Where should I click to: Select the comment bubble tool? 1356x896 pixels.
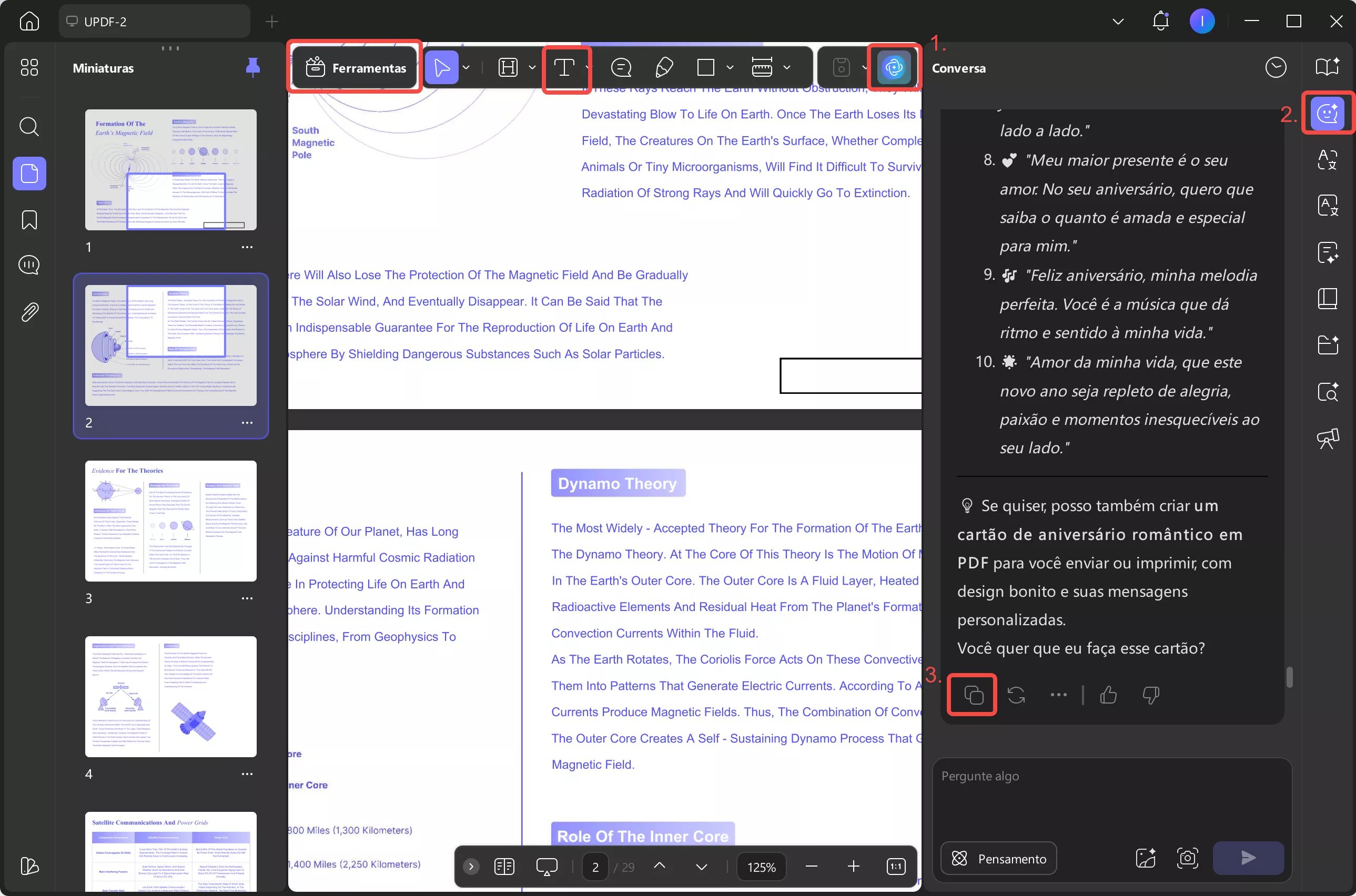621,68
